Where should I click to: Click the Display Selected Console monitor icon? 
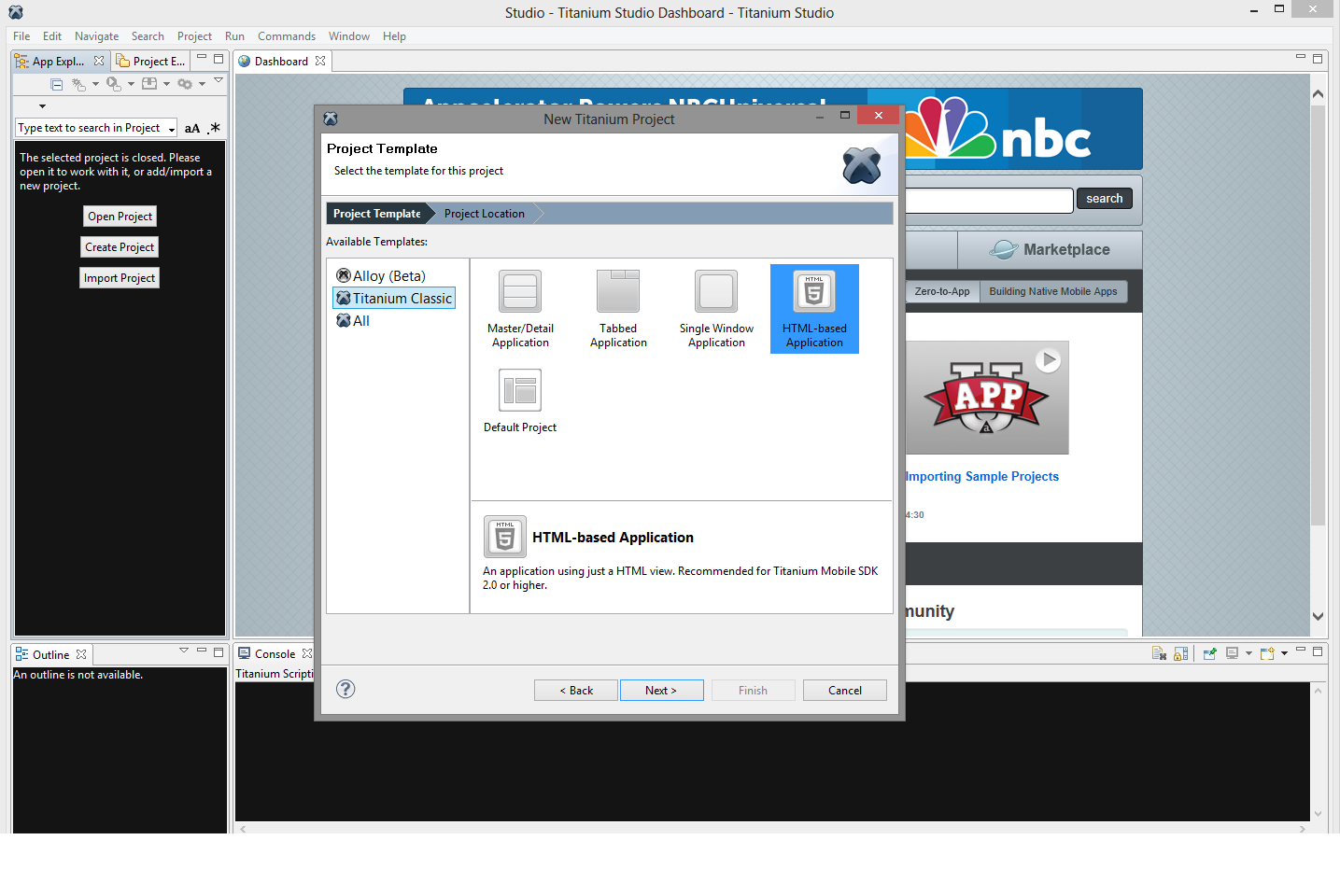1233,653
